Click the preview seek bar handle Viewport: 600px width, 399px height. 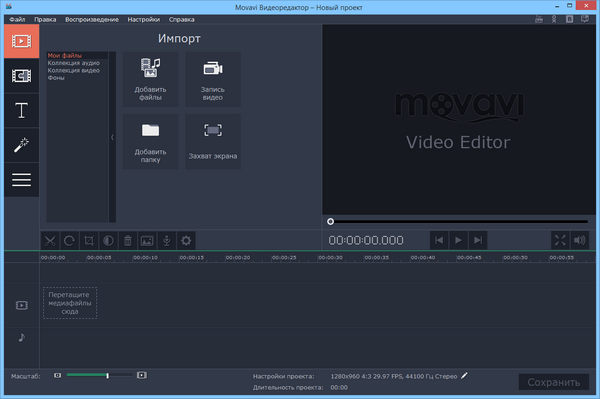pyautogui.click(x=331, y=221)
